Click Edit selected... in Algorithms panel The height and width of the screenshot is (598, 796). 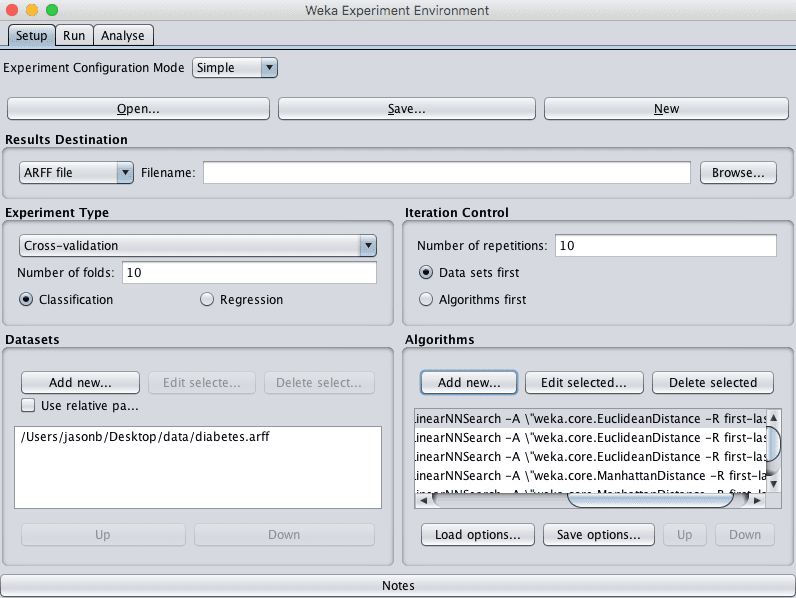tap(584, 383)
